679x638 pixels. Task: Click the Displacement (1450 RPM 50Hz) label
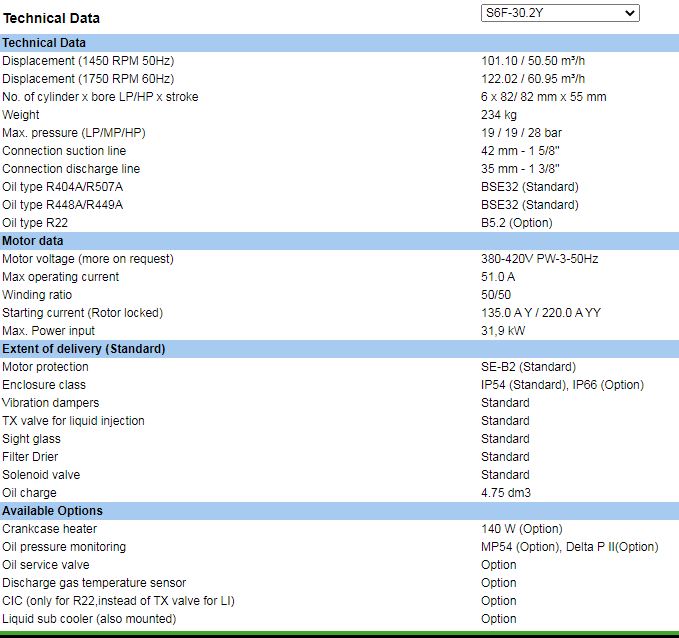[x=87, y=61]
